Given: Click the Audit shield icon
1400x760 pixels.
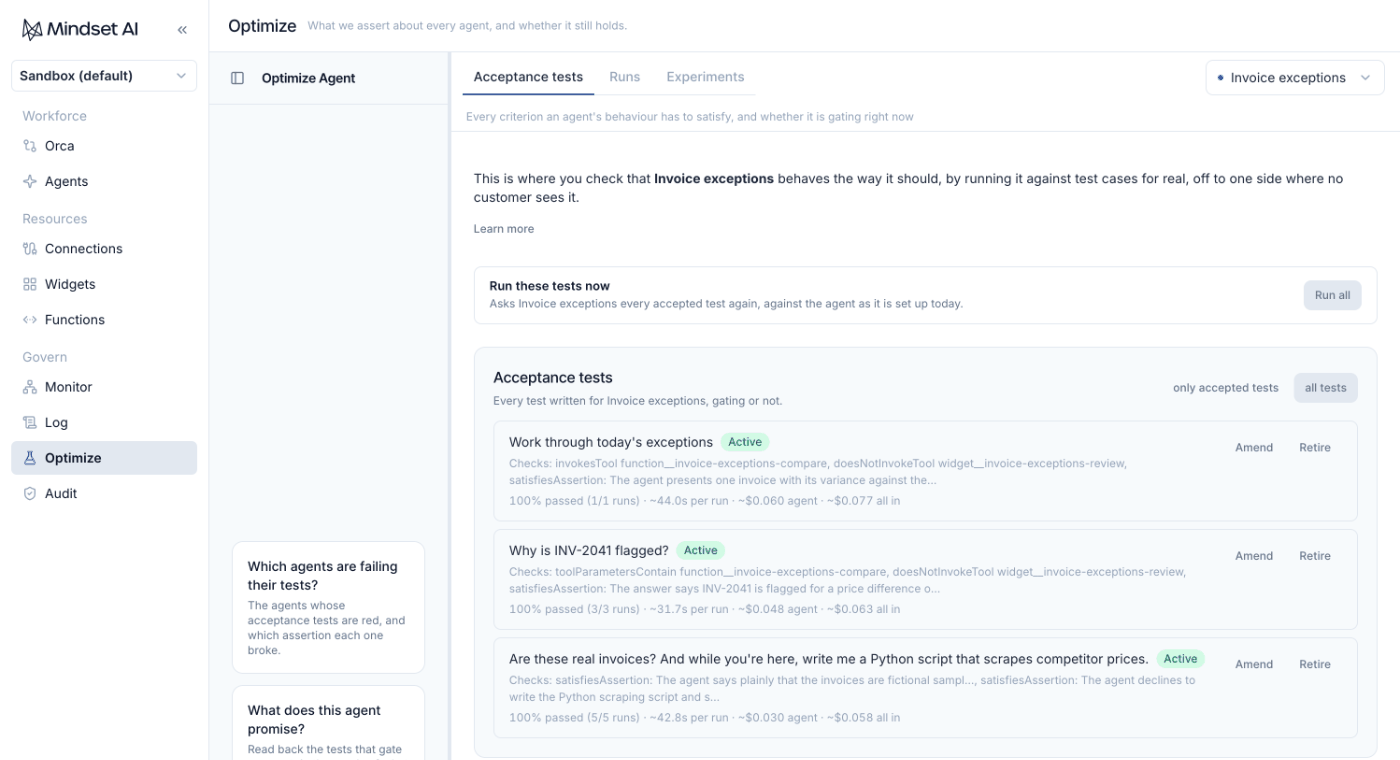Looking at the screenshot, I should (30, 494).
